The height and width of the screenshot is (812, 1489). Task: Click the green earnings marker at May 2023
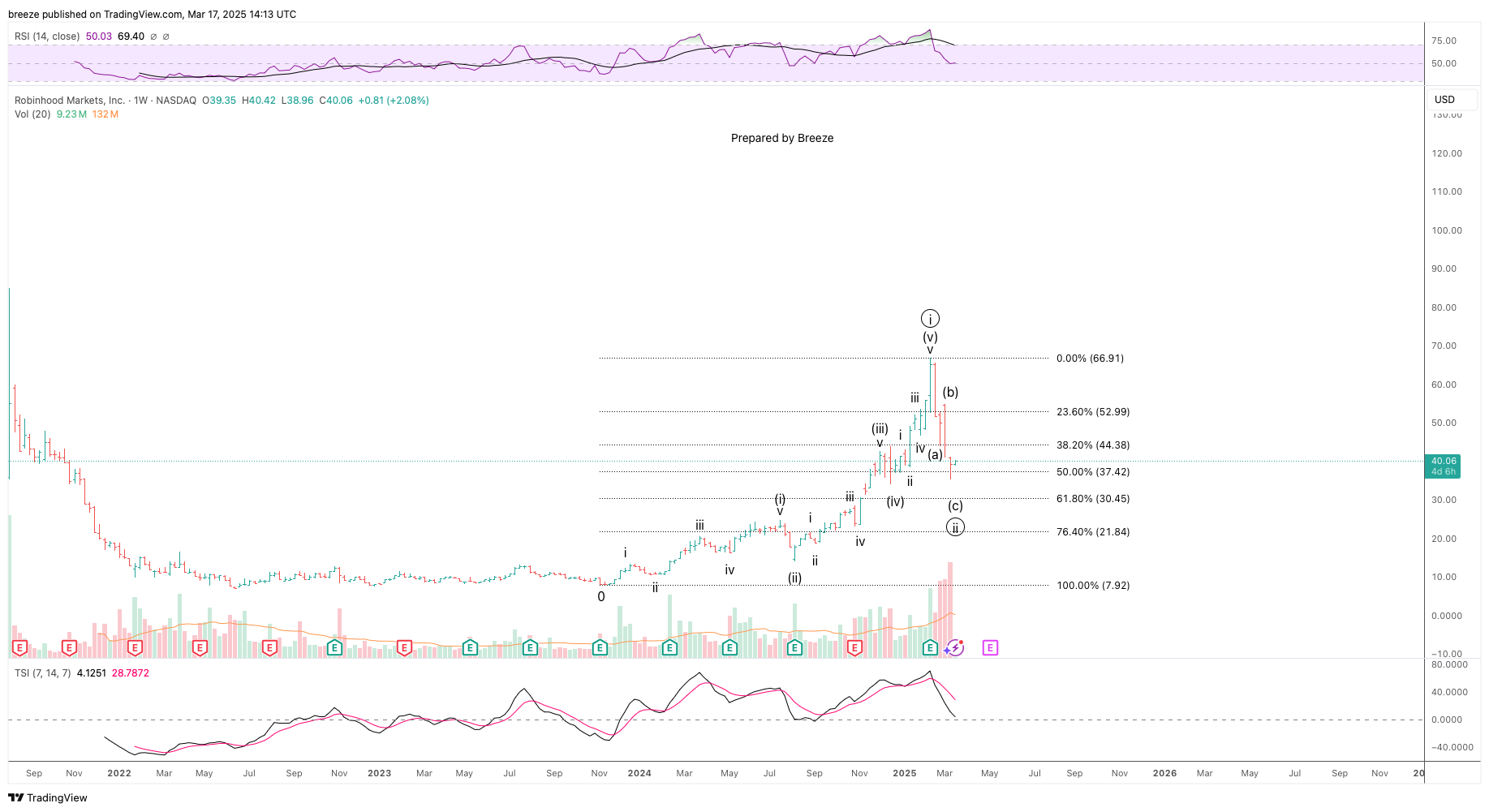point(470,647)
